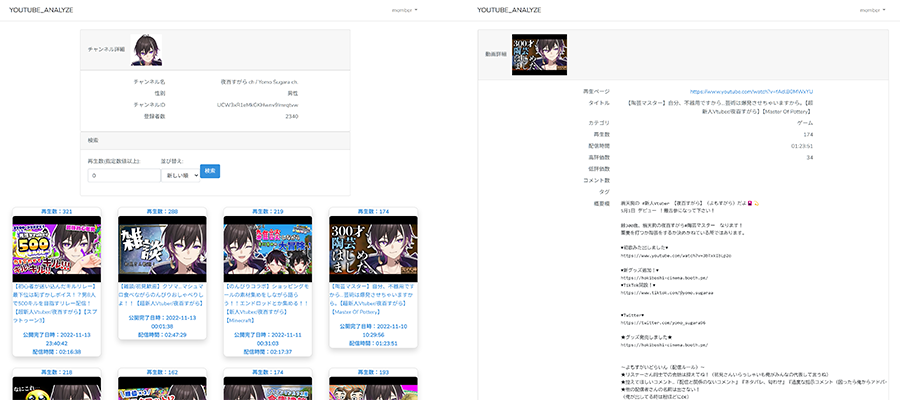
Task: Select the tiktok.com URL in the description
Action: tap(667, 293)
